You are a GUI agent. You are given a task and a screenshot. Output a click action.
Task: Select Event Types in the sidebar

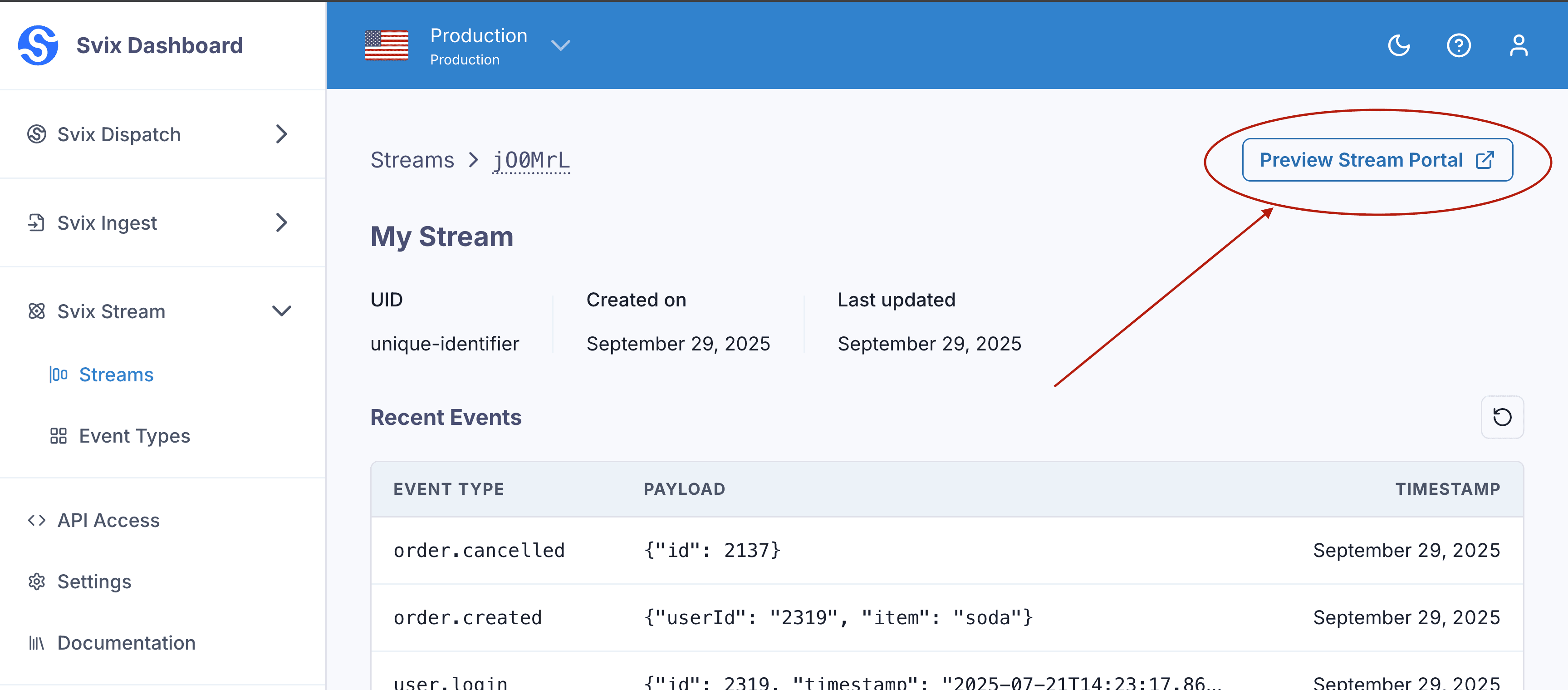click(x=134, y=436)
